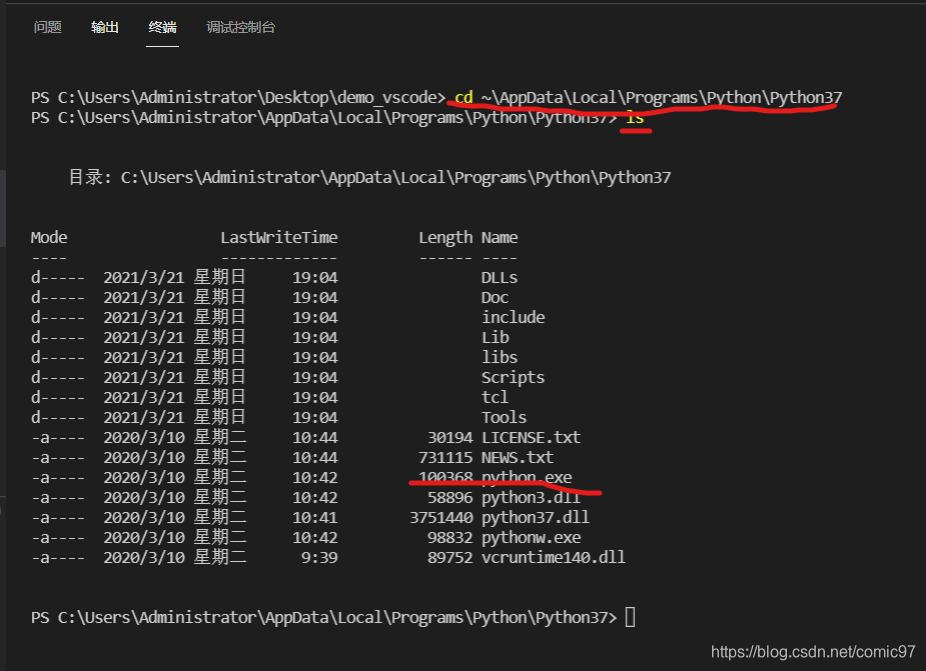Click the LastWriteTime column header

tap(279, 237)
